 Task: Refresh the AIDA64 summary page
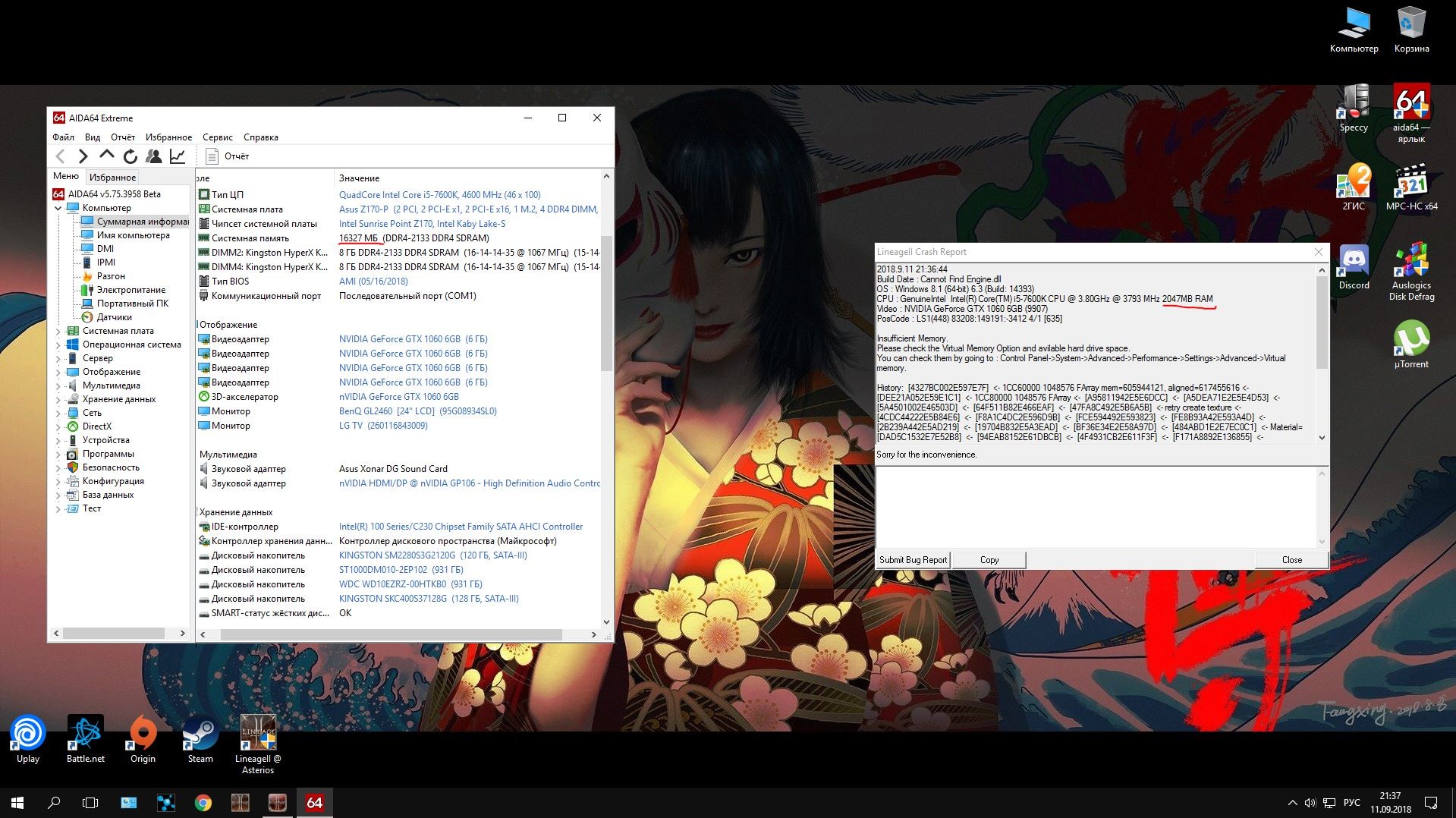coord(131,156)
